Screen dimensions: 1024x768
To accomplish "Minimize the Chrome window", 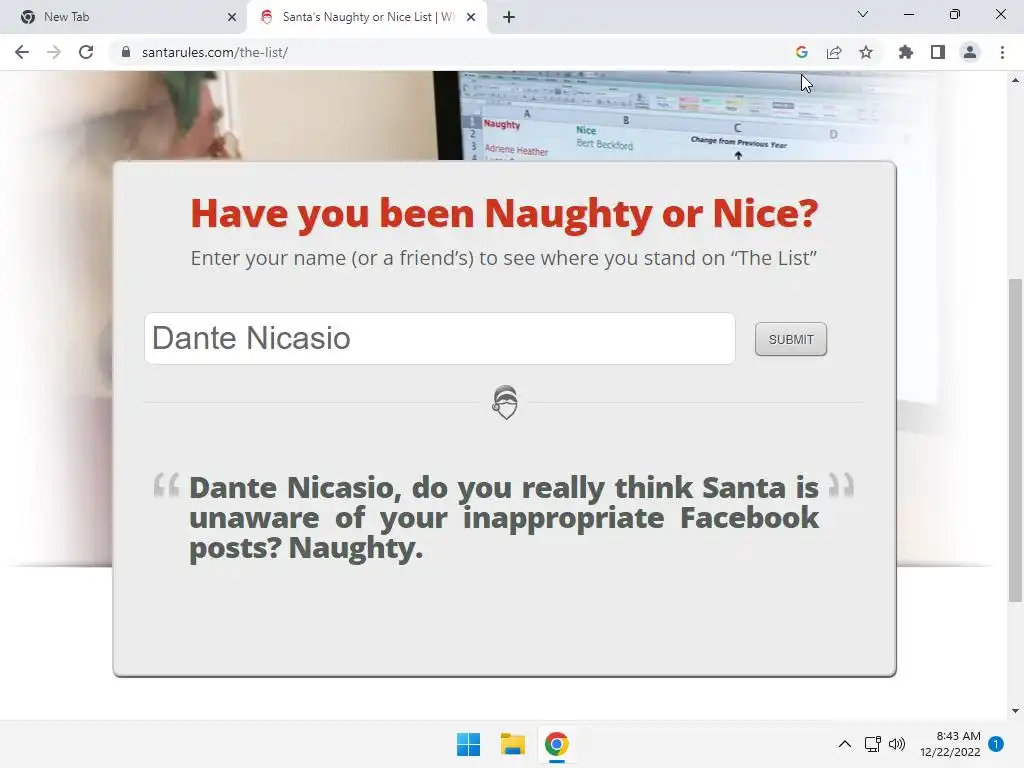I will [908, 14].
